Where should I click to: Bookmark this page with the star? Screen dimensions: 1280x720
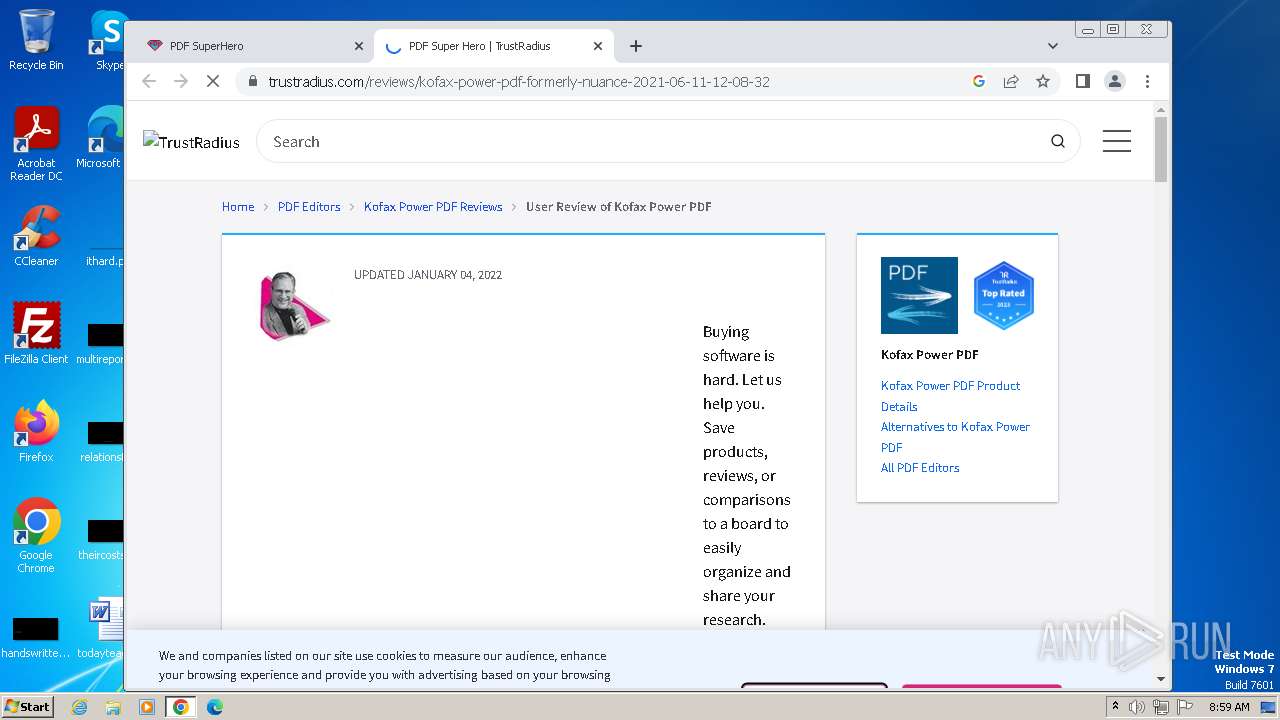tap(1043, 81)
